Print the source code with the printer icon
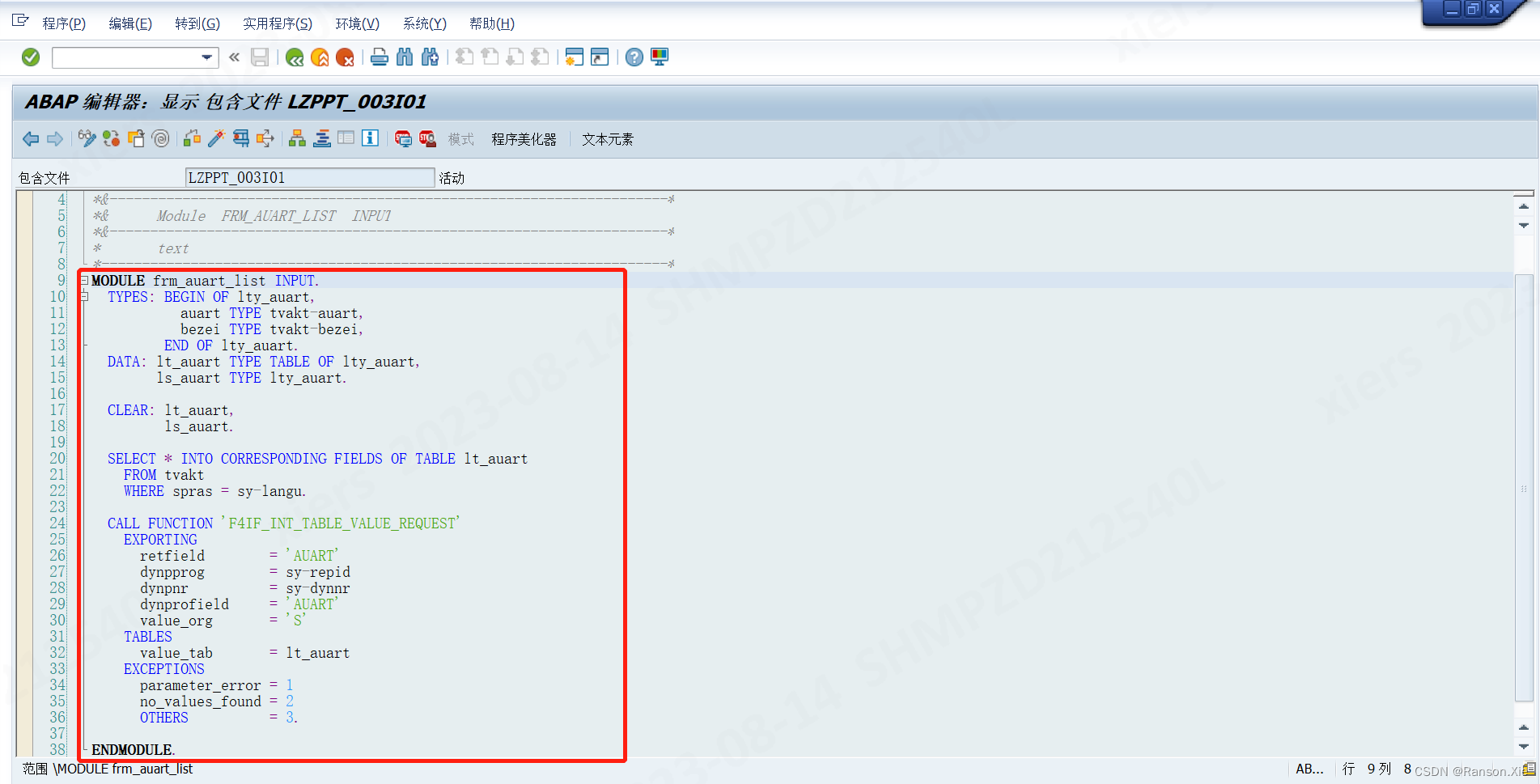The height and width of the screenshot is (784, 1540). point(379,57)
